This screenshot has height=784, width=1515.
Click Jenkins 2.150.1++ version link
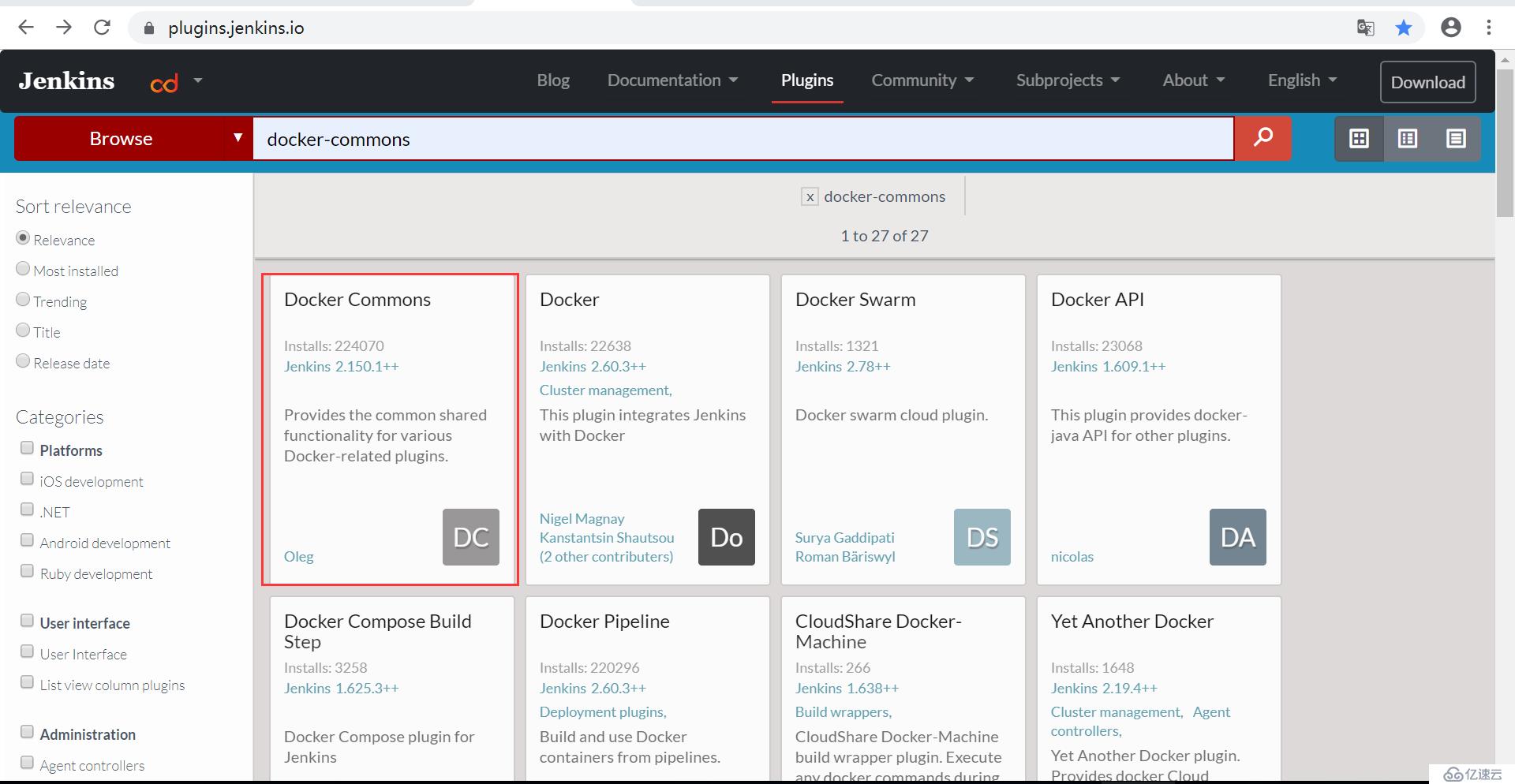coord(341,367)
